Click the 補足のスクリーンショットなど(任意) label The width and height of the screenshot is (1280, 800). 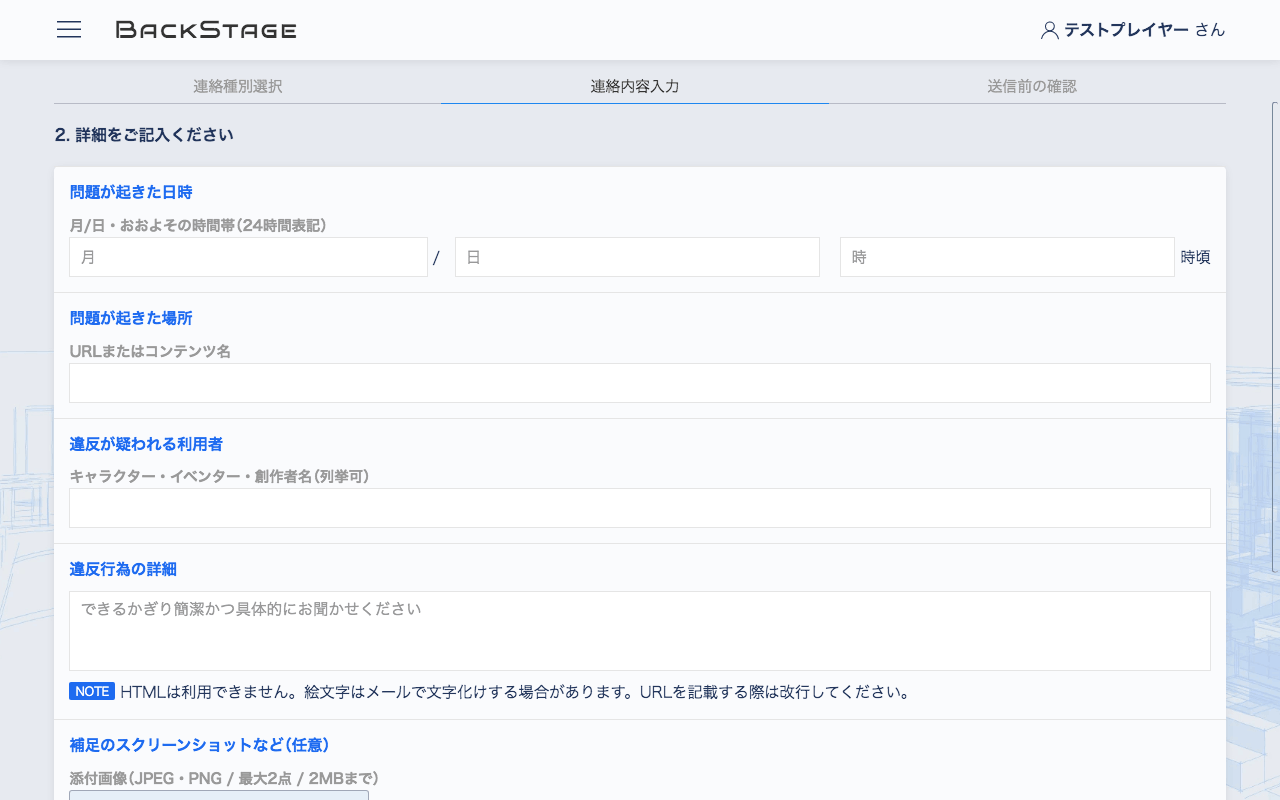(x=199, y=745)
